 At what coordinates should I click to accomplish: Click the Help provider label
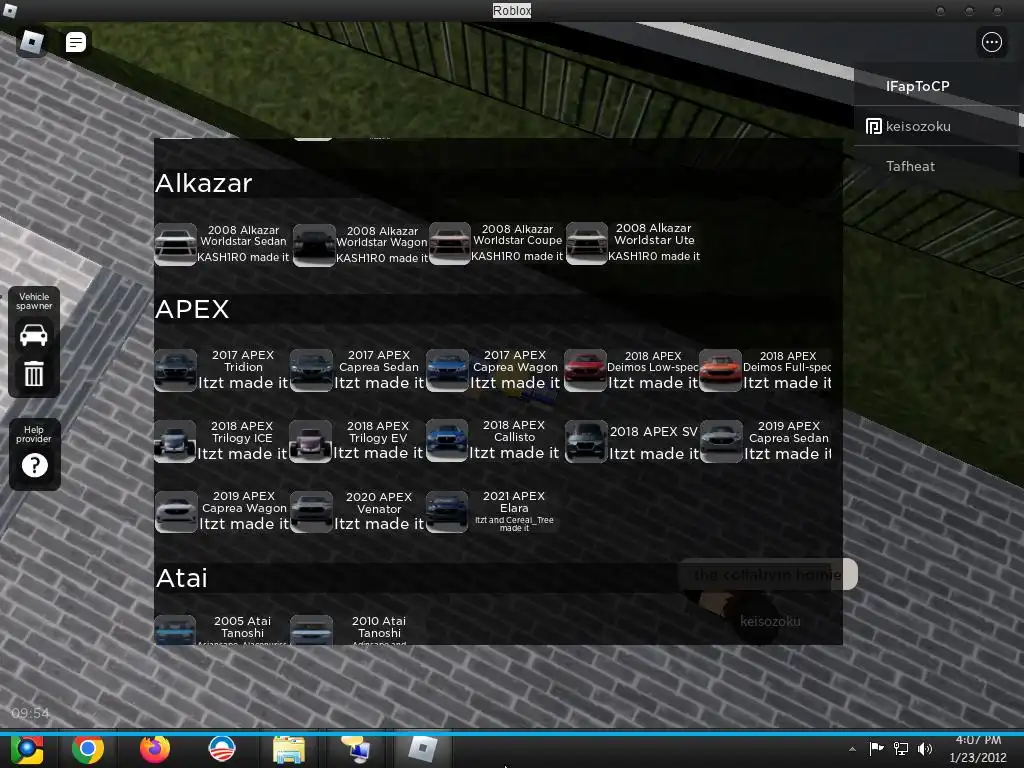[x=34, y=434]
